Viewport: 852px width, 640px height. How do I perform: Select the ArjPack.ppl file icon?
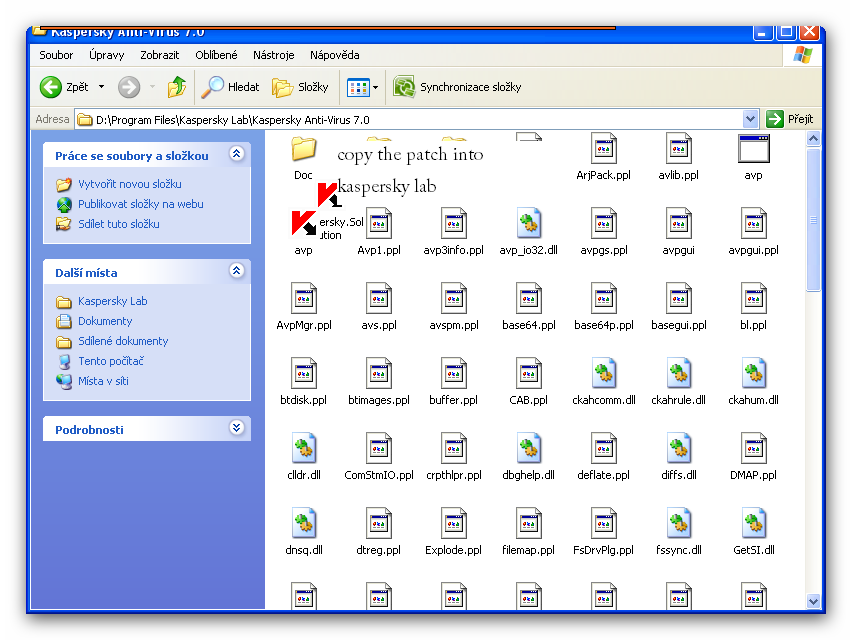604,148
